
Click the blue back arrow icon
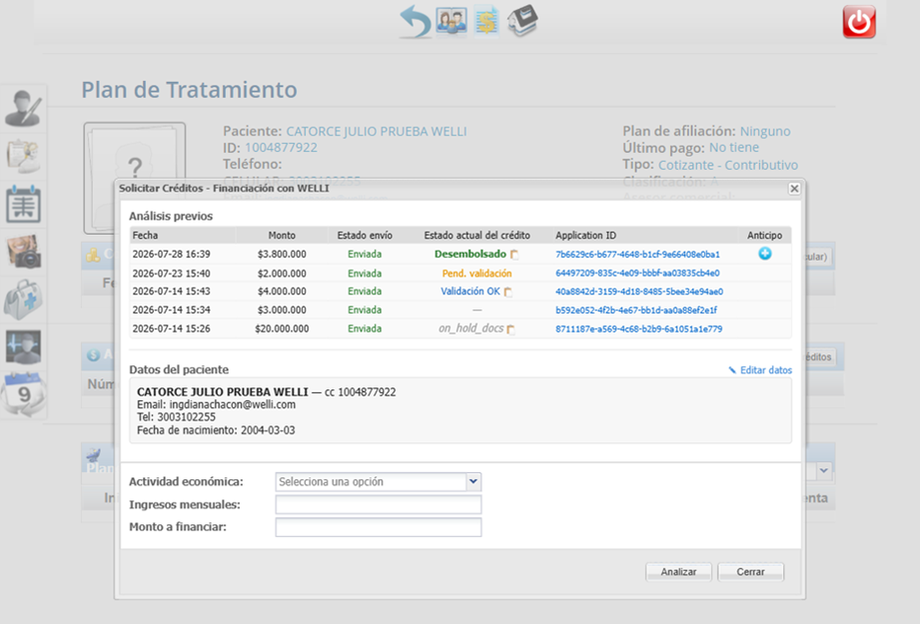(x=415, y=22)
